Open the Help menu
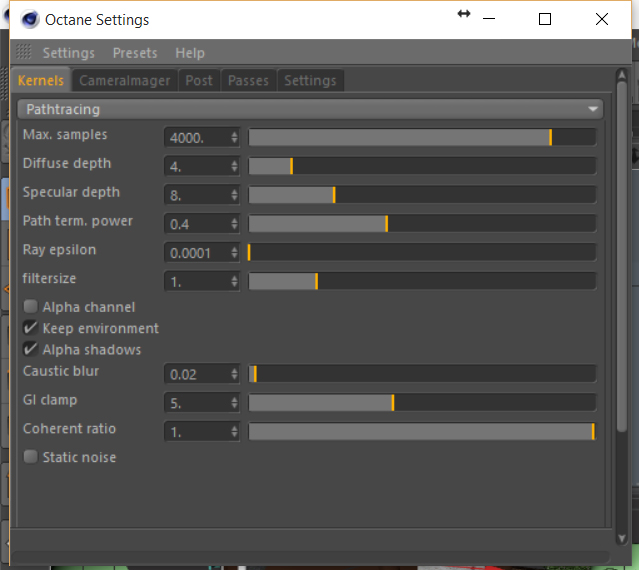The image size is (639, 570). 190,53
